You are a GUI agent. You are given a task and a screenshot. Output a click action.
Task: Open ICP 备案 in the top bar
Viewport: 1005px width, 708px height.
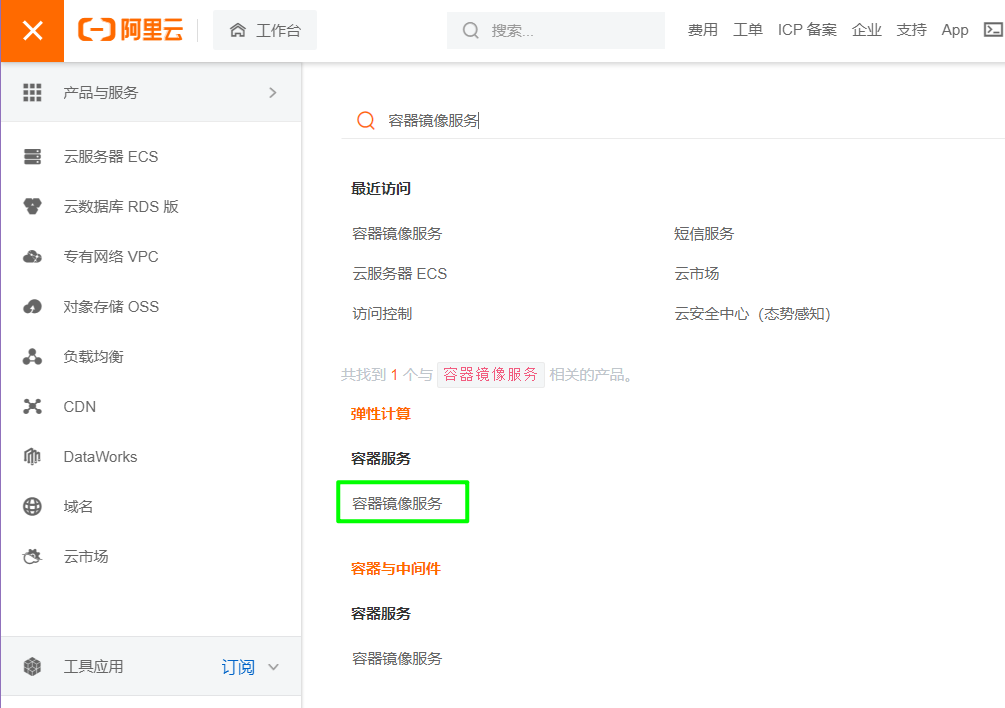coord(807,30)
